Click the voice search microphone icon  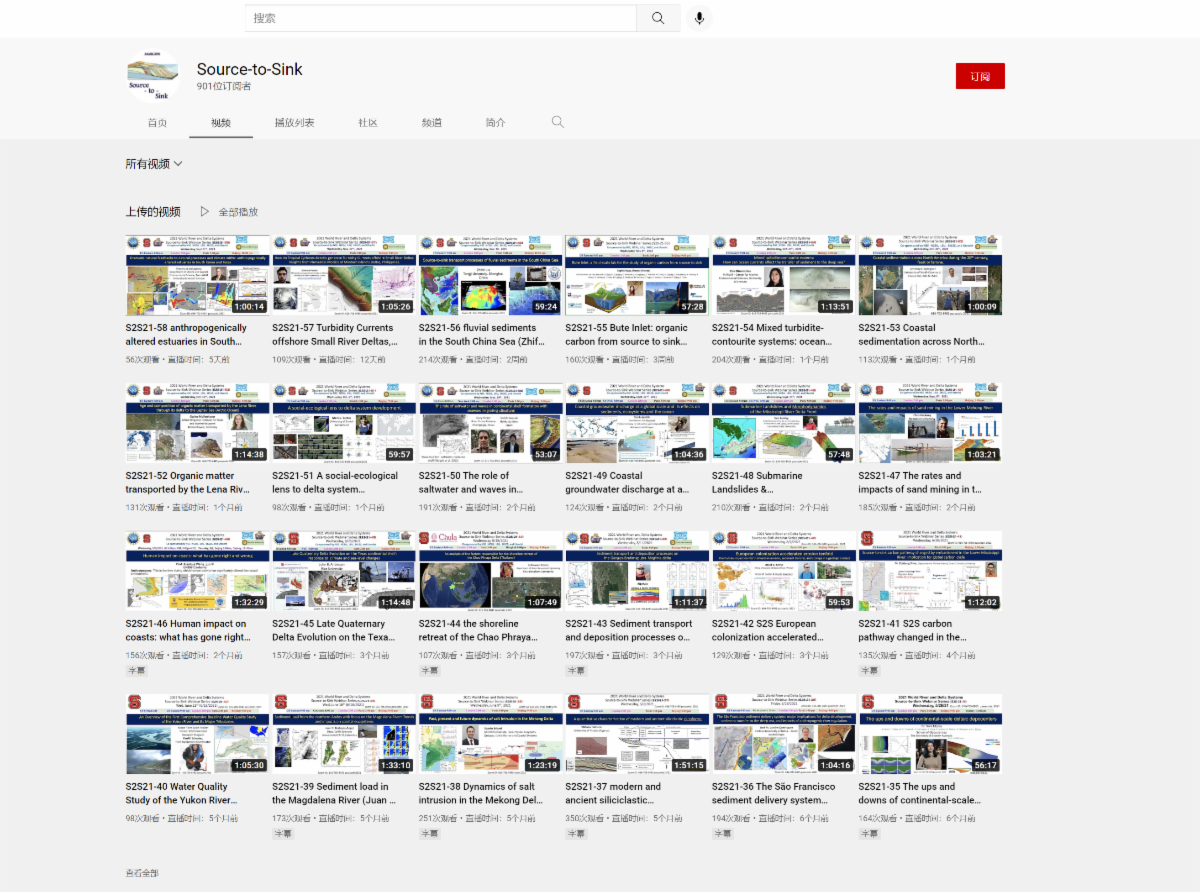point(699,18)
